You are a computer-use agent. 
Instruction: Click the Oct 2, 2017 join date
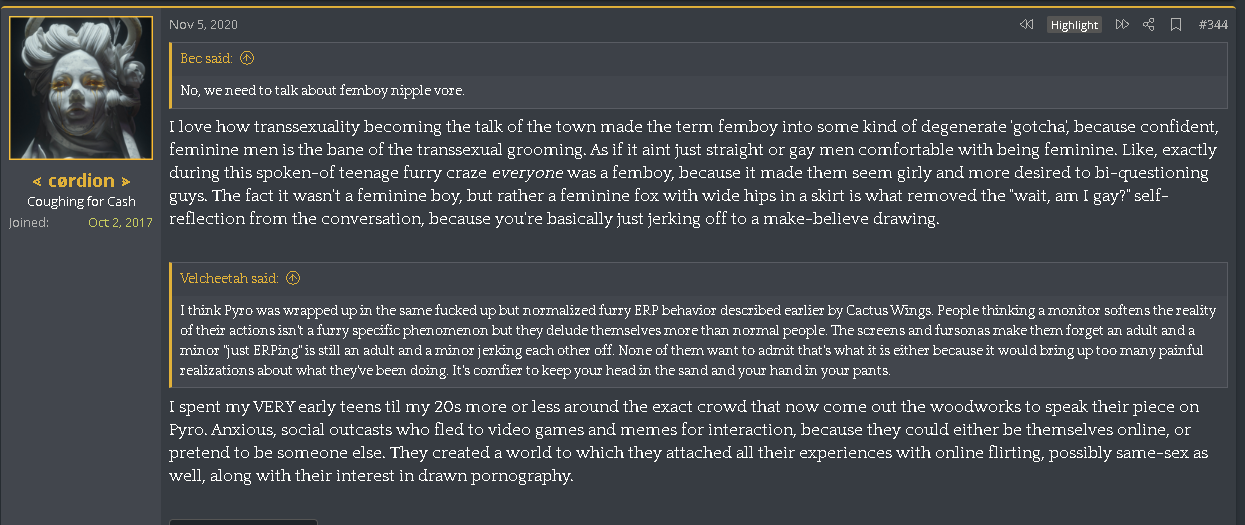point(120,222)
